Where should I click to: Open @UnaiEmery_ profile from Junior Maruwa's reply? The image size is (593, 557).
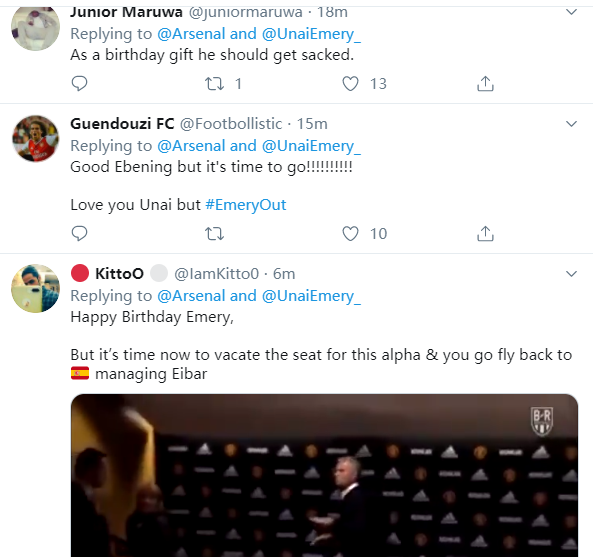tap(311, 34)
